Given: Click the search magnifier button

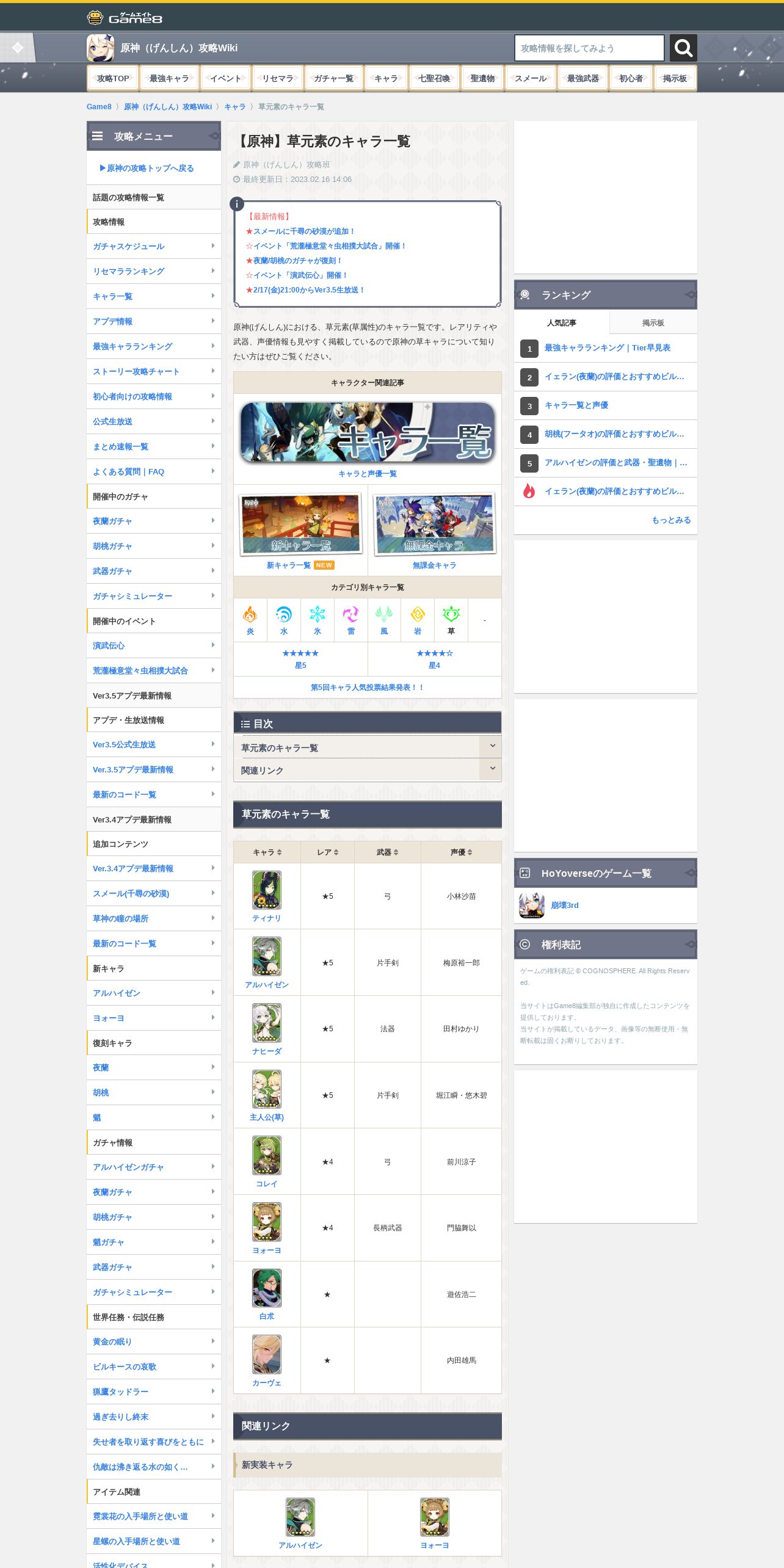Looking at the screenshot, I should pos(683,48).
